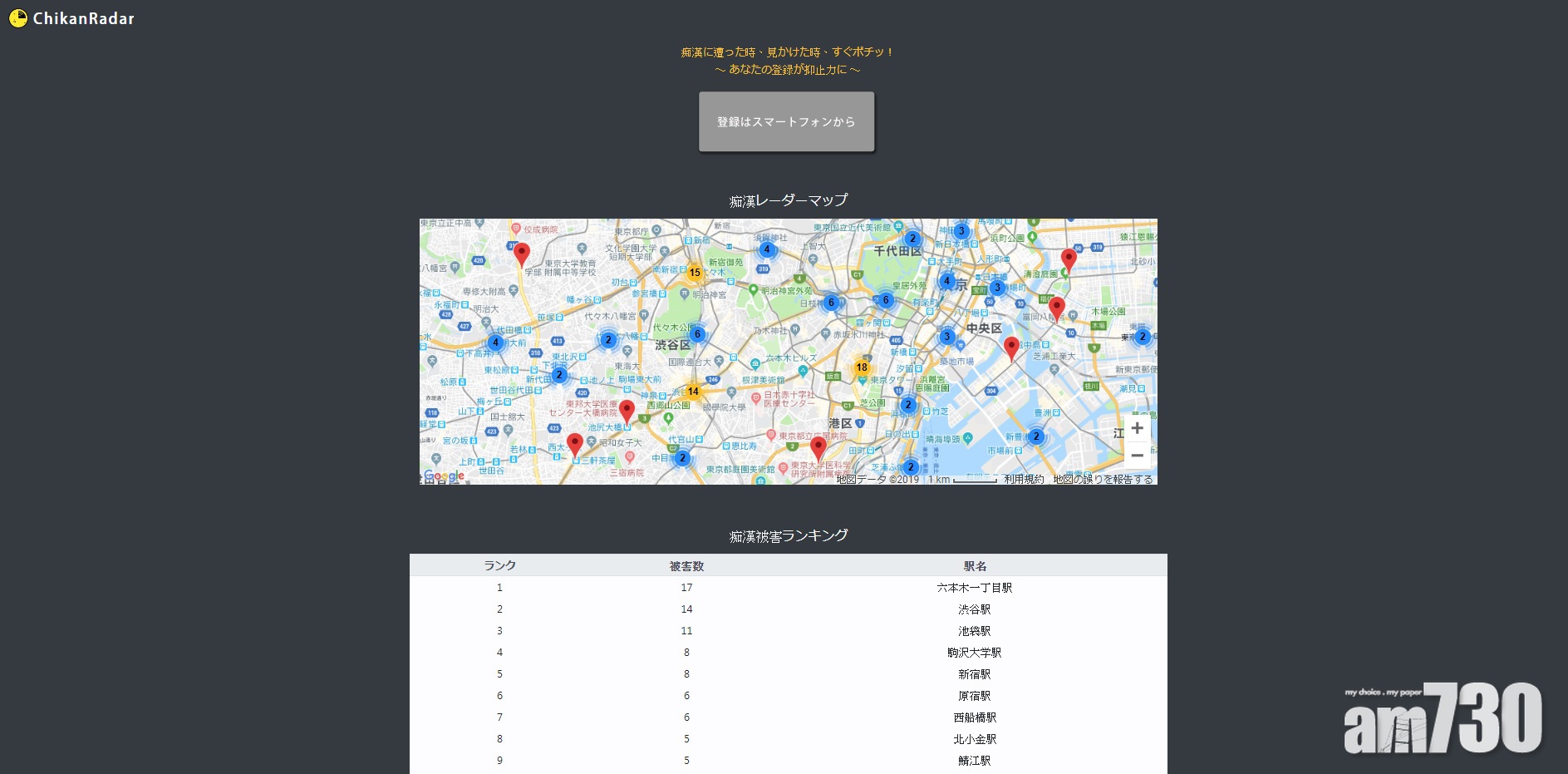Click the ChikanRadar logo icon
This screenshot has width=1568, height=774.
tap(18, 18)
